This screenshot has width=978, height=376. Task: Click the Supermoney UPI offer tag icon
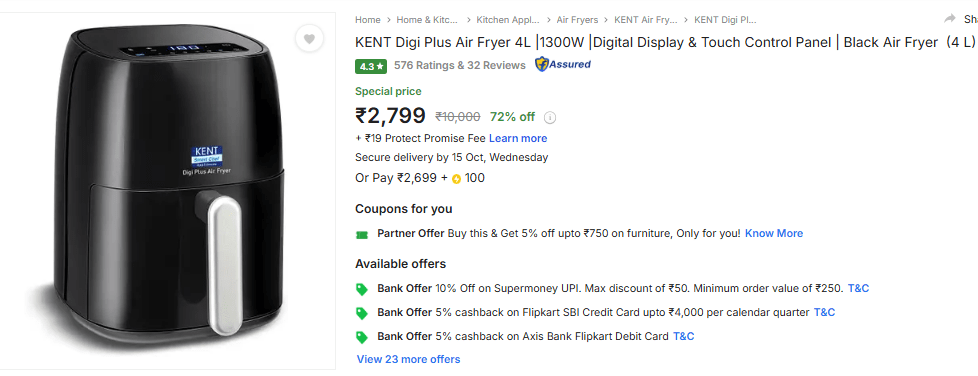[362, 289]
